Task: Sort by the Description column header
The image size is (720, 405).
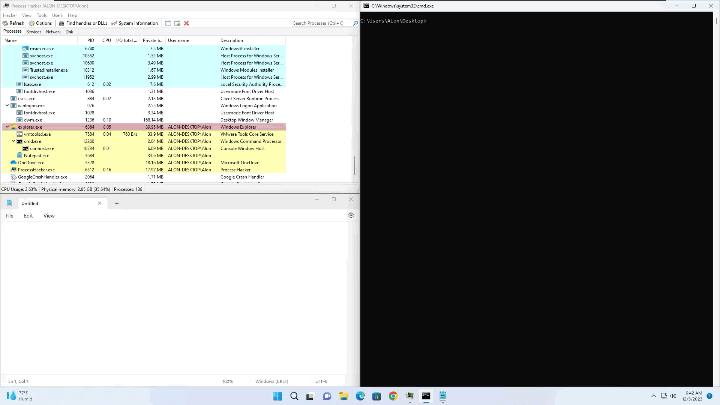Action: point(252,40)
